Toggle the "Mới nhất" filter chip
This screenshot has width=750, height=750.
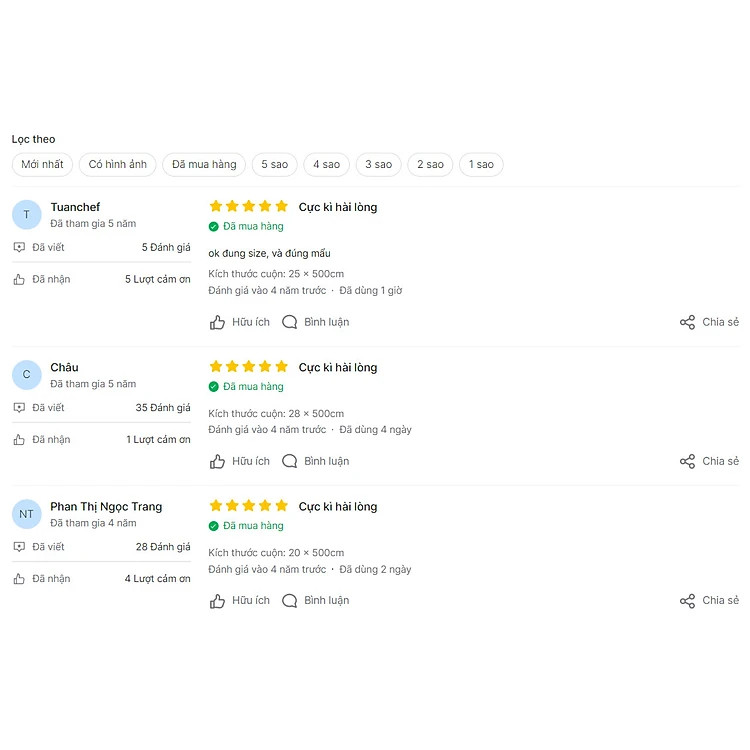42,164
